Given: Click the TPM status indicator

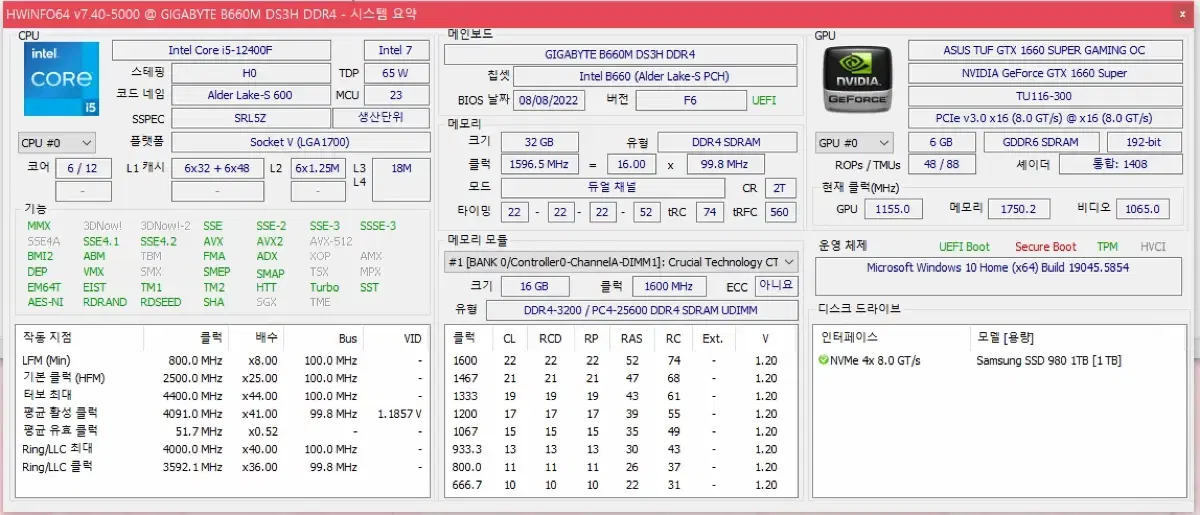Looking at the screenshot, I should click(x=1107, y=247).
